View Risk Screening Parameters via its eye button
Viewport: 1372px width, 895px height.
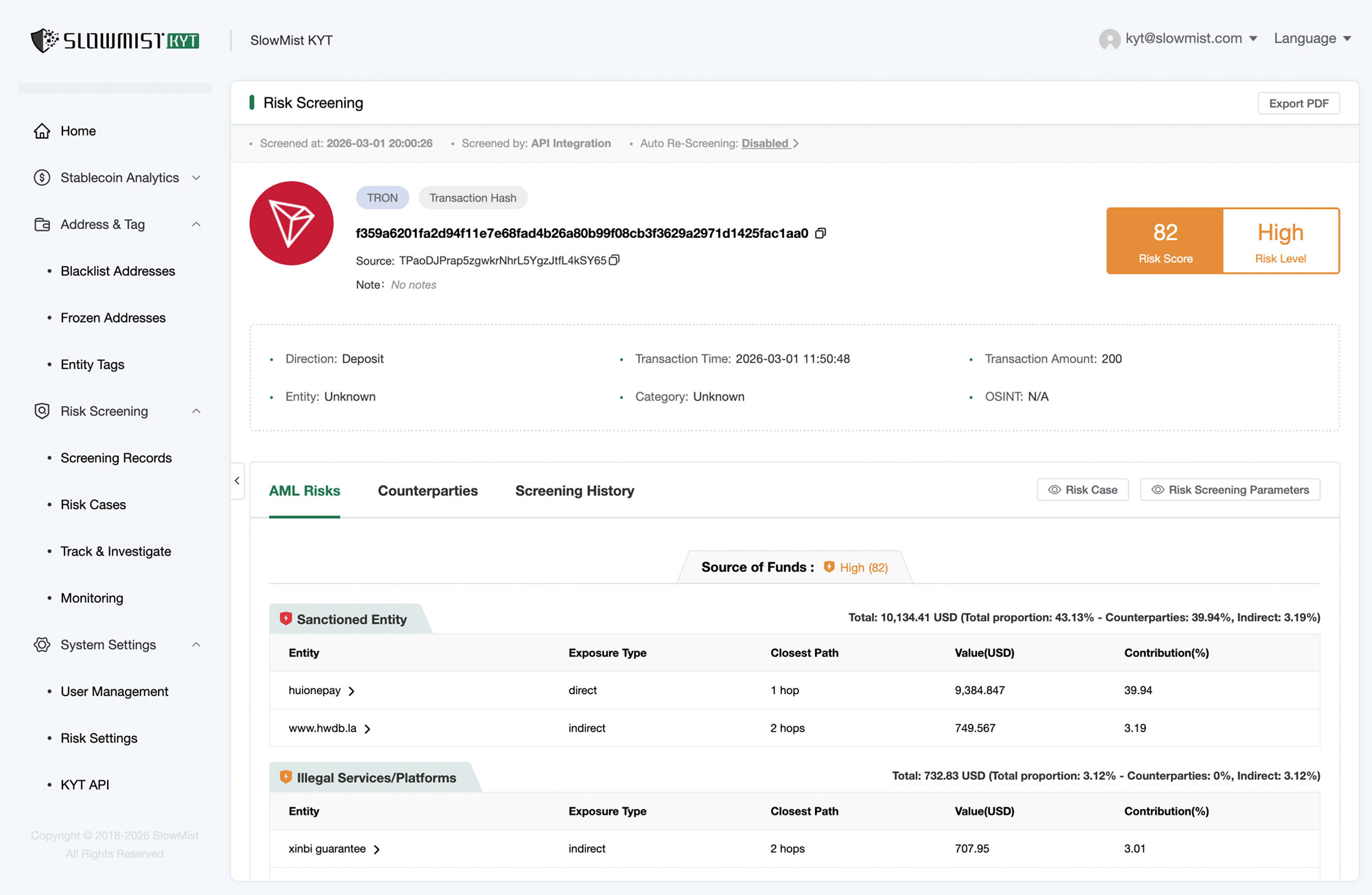pyautogui.click(x=1229, y=490)
